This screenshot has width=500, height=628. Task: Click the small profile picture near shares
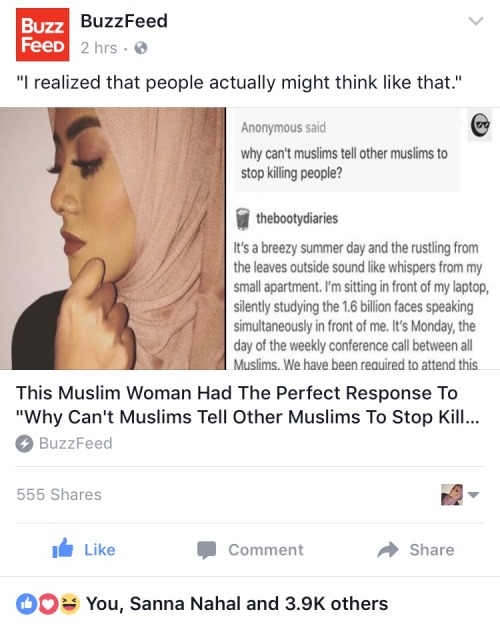point(452,495)
